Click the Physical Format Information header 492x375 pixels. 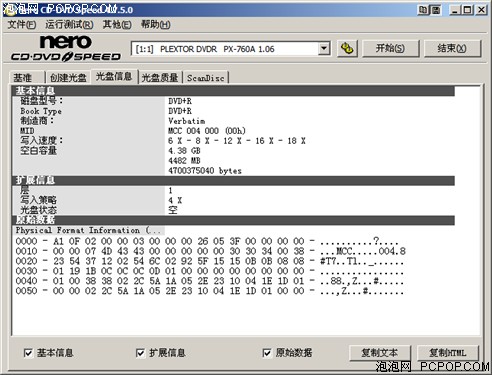click(88, 230)
